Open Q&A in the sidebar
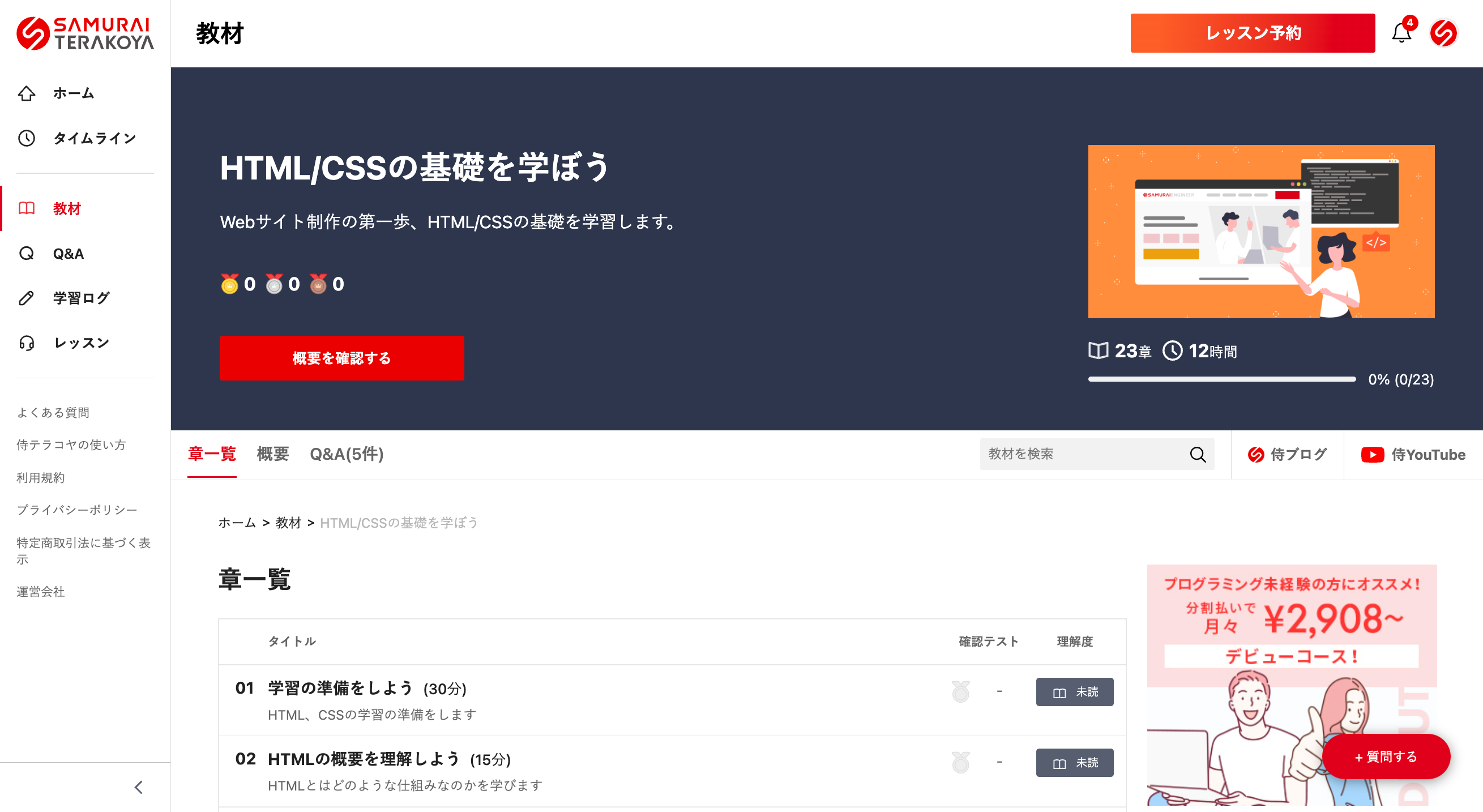This screenshot has width=1483, height=812. point(68,253)
